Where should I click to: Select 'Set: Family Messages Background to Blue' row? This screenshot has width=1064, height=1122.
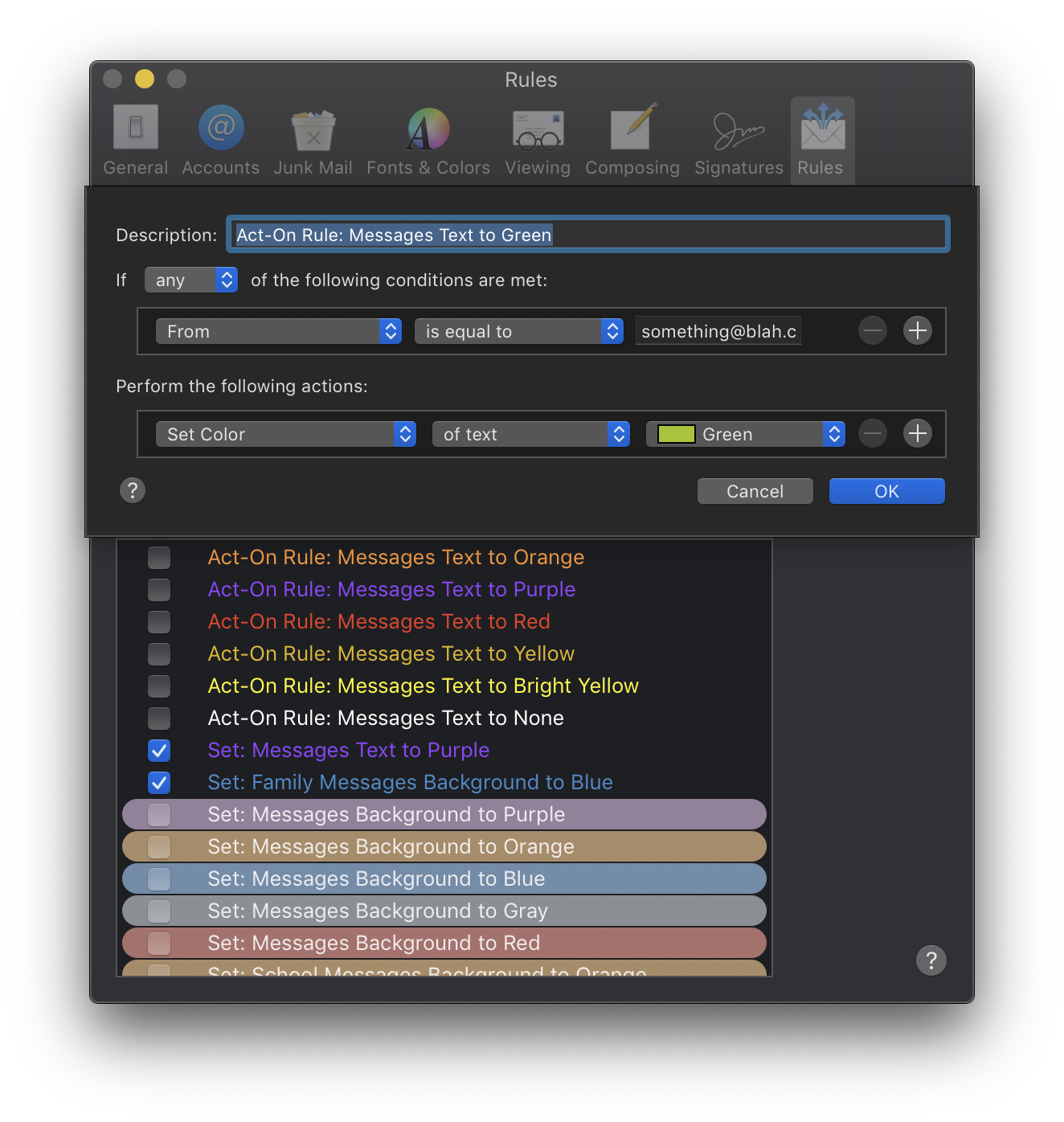(x=444, y=782)
